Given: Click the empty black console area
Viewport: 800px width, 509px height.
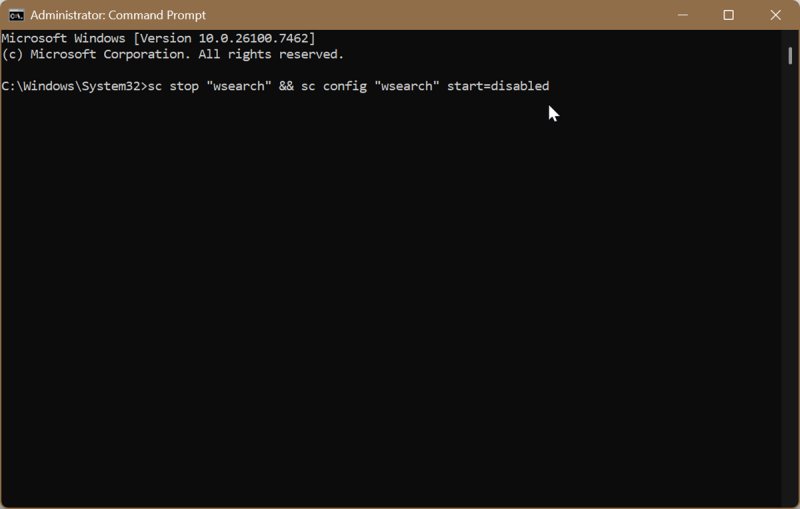Looking at the screenshot, I should [400, 300].
